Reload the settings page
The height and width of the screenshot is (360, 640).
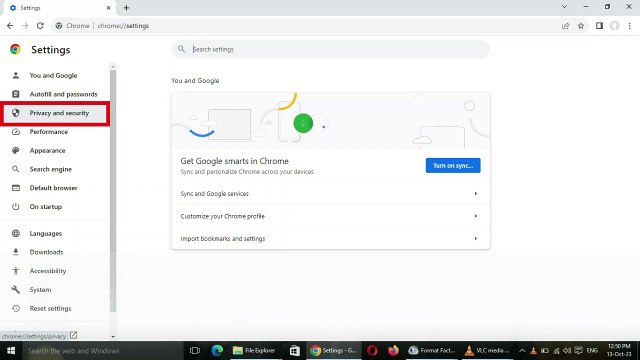[40, 26]
